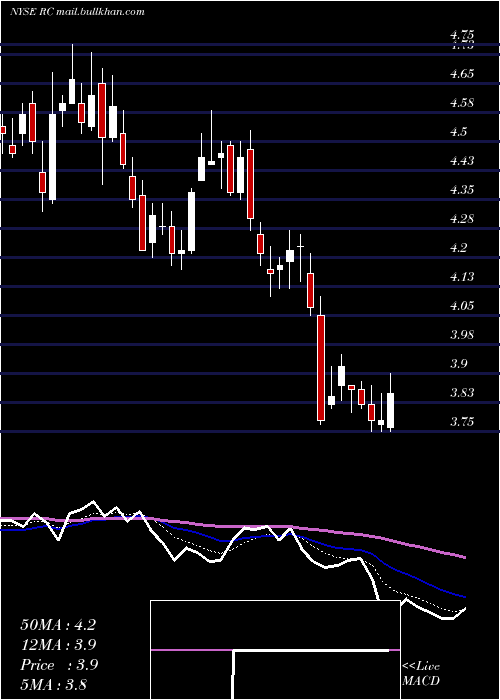Click the 3.9 price axis label

(x=458, y=364)
